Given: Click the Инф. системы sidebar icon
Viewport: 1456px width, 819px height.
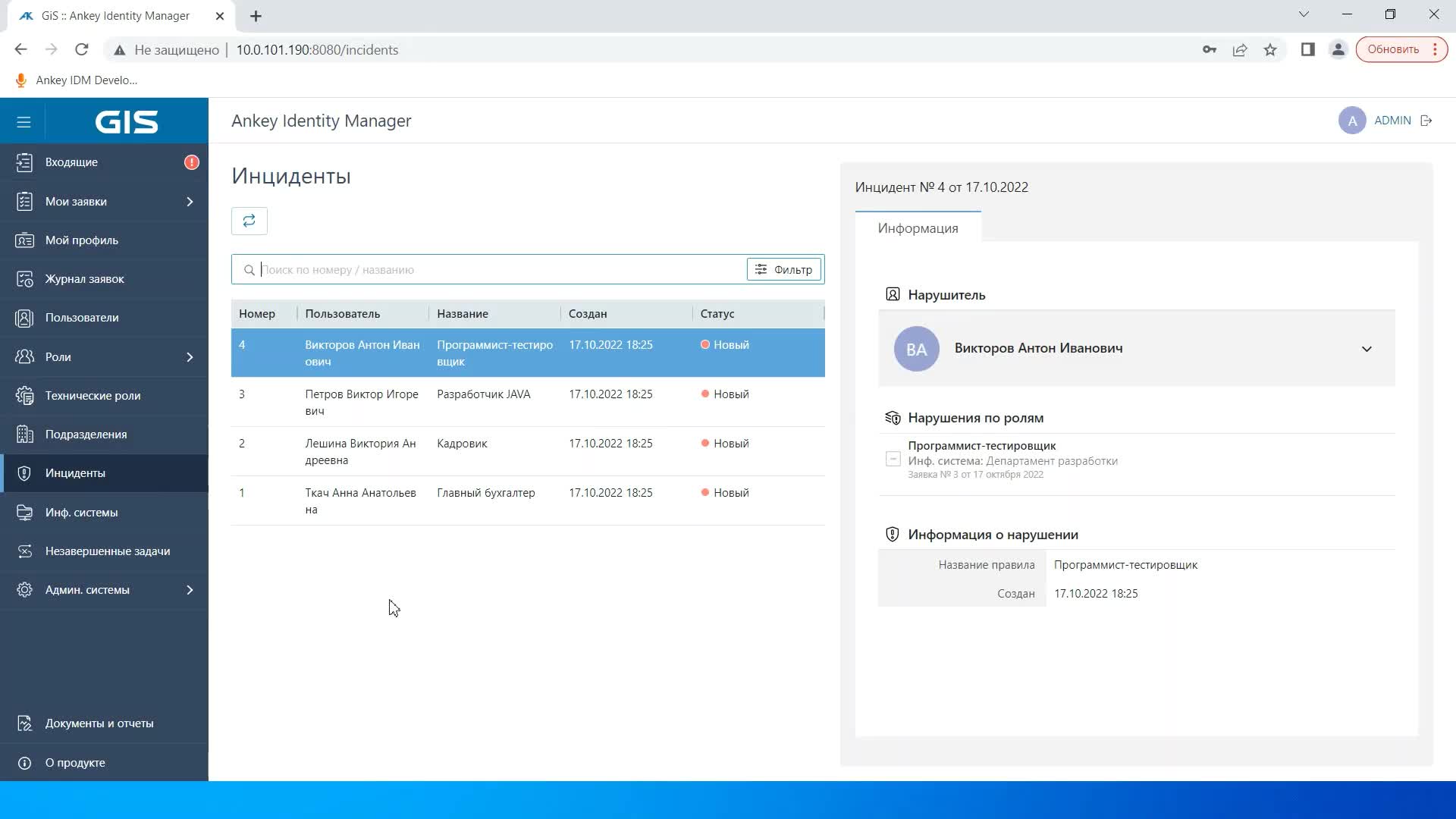Looking at the screenshot, I should [24, 513].
